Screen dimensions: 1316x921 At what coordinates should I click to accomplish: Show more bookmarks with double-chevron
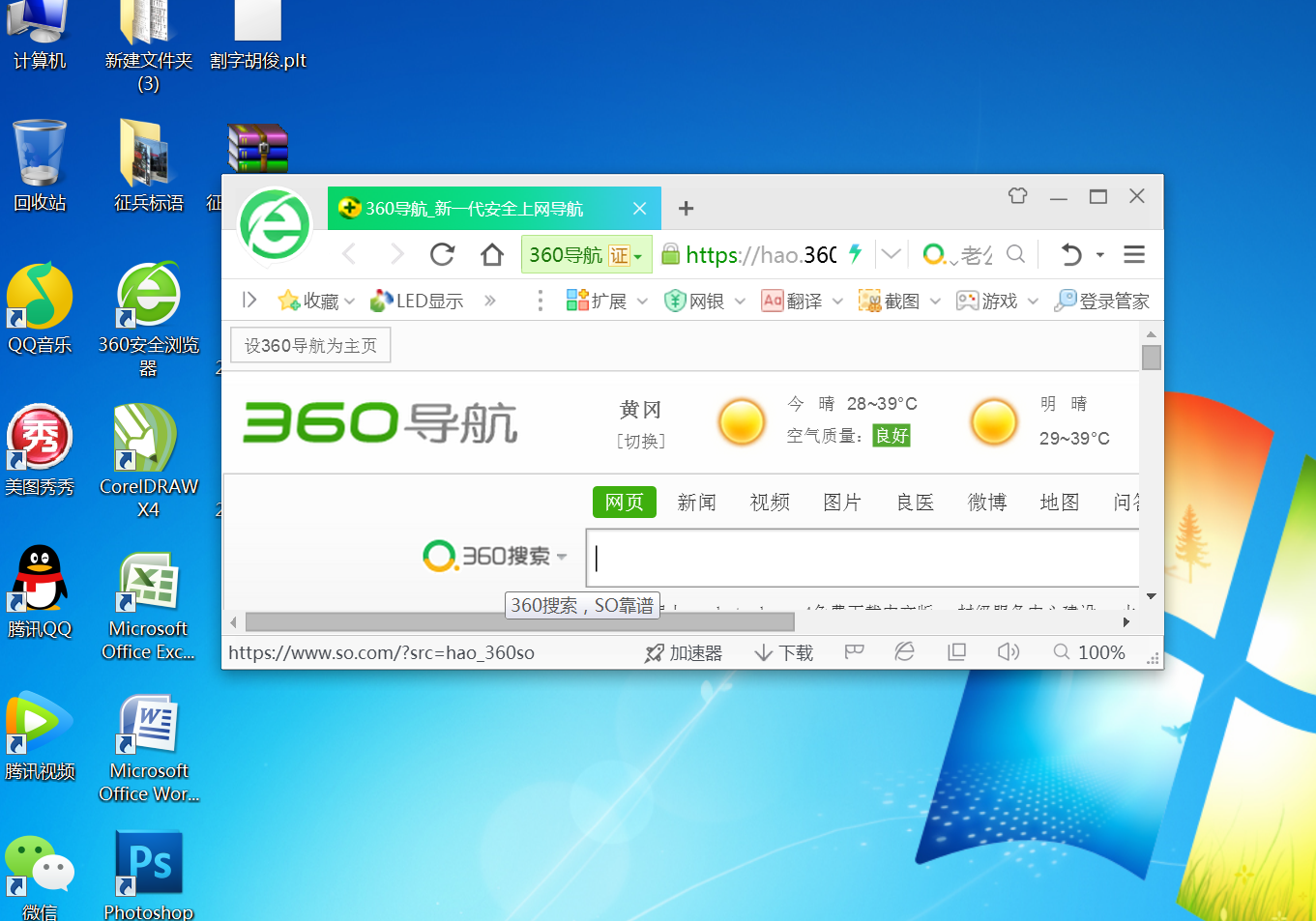(490, 301)
